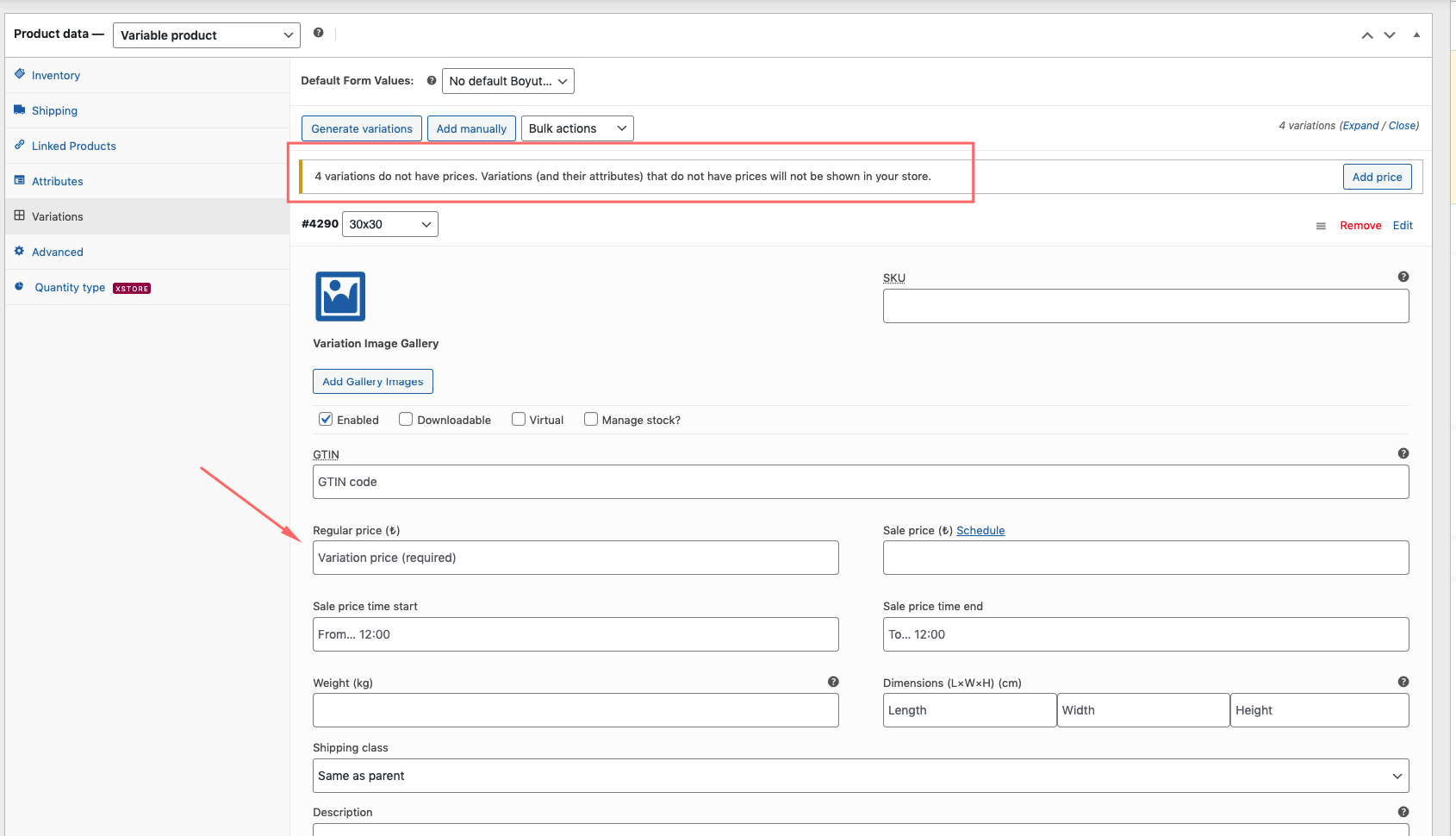The height and width of the screenshot is (836, 1456).
Task: Click the Expand variations link
Action: (x=1360, y=126)
